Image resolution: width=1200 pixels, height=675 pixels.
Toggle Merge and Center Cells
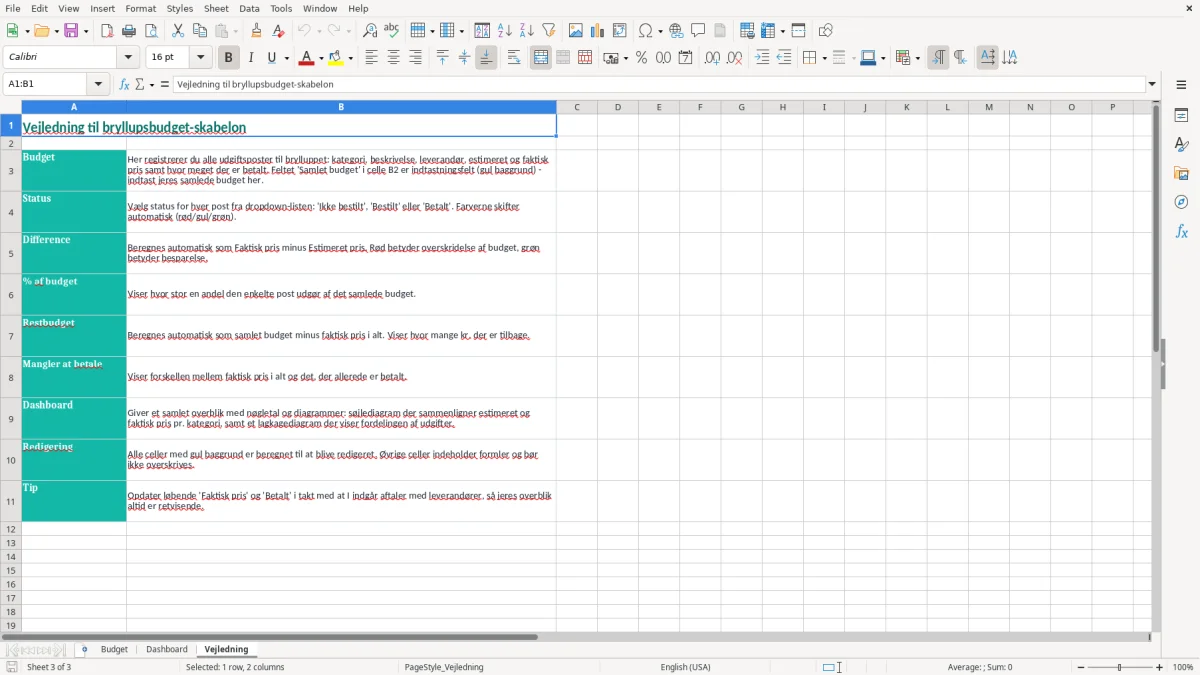pyautogui.click(x=541, y=58)
